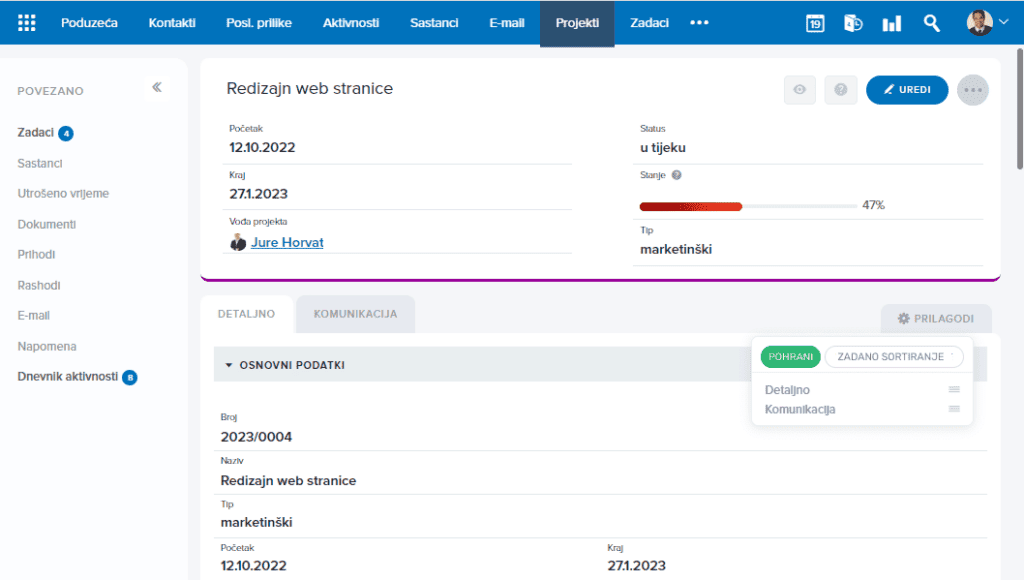This screenshot has width=1024, height=580.
Task: Click the search magnifier icon
Action: [x=931, y=24]
